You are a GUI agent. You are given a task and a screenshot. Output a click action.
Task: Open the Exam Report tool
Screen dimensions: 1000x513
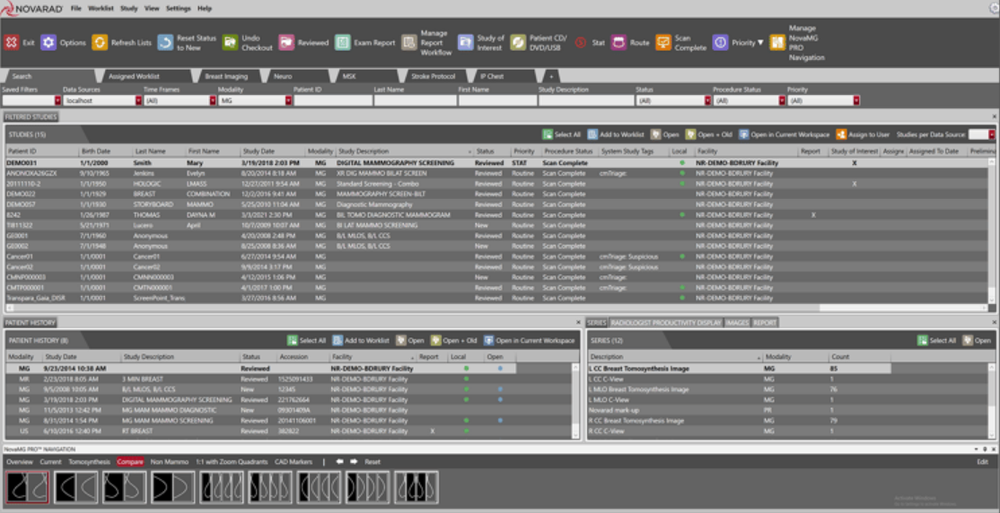pos(342,43)
